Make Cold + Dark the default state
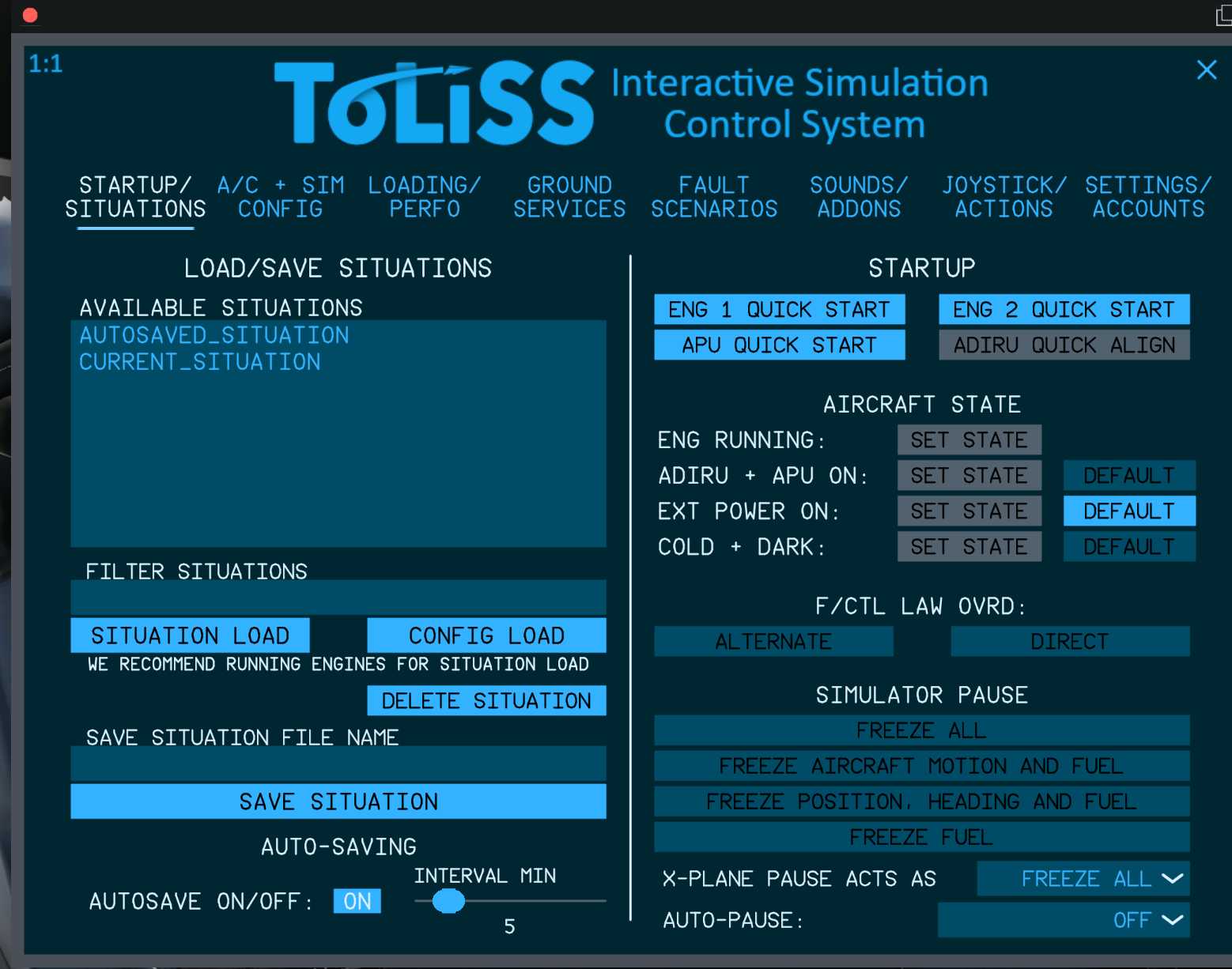This screenshot has height=969, width=1232. click(1129, 546)
